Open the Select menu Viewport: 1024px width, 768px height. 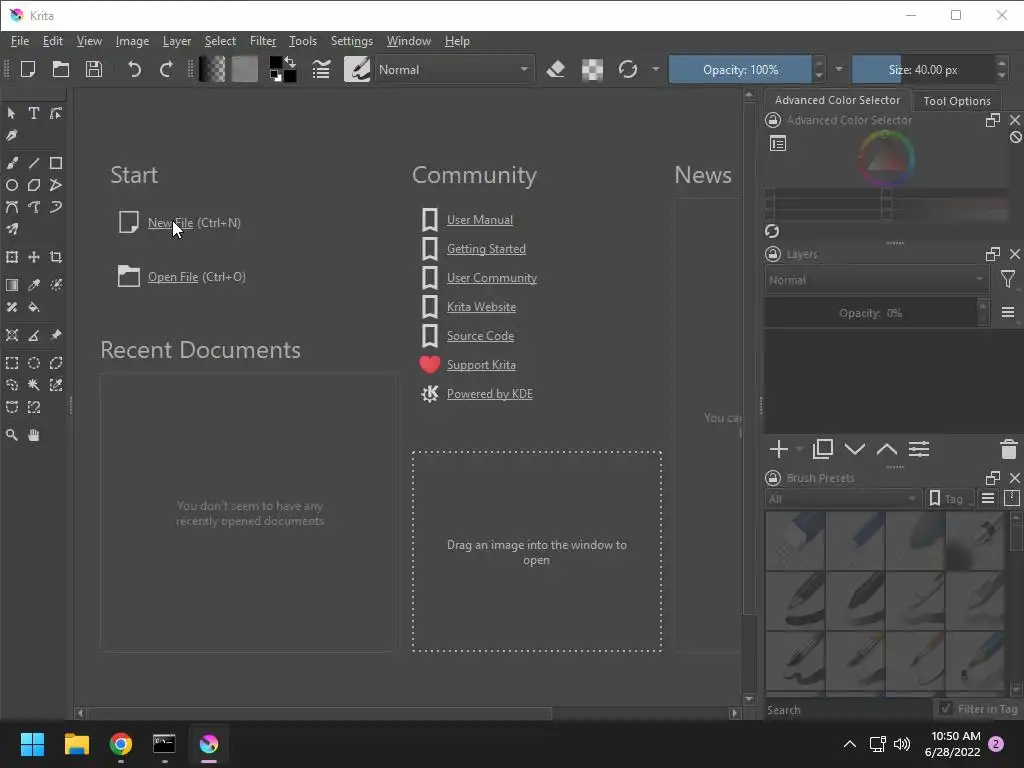point(220,41)
